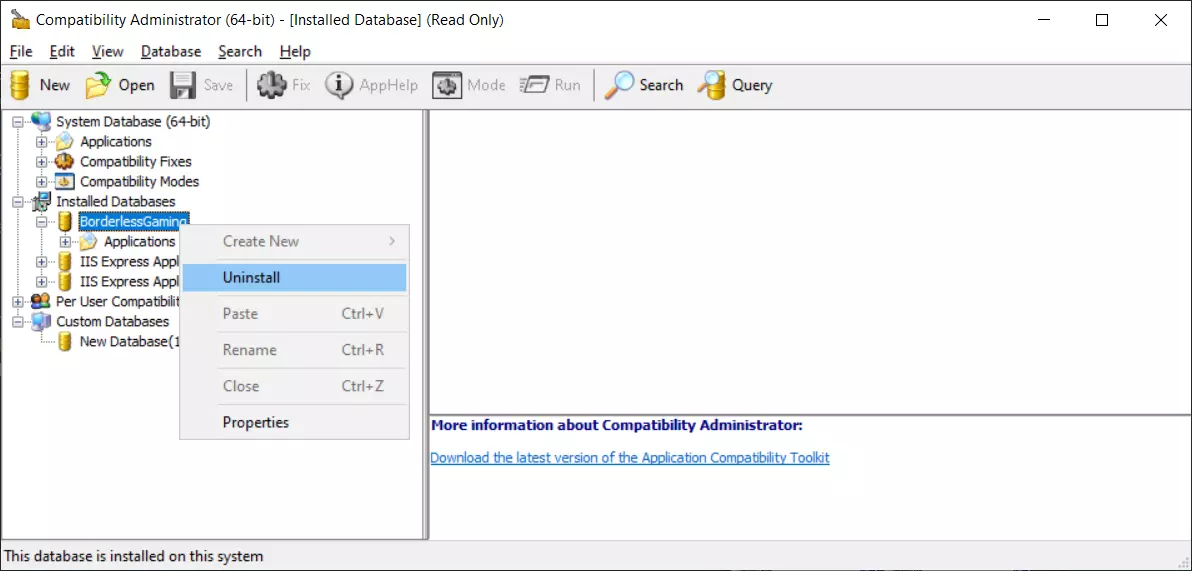
Task: Expand Applications under System Database
Action: [41, 141]
